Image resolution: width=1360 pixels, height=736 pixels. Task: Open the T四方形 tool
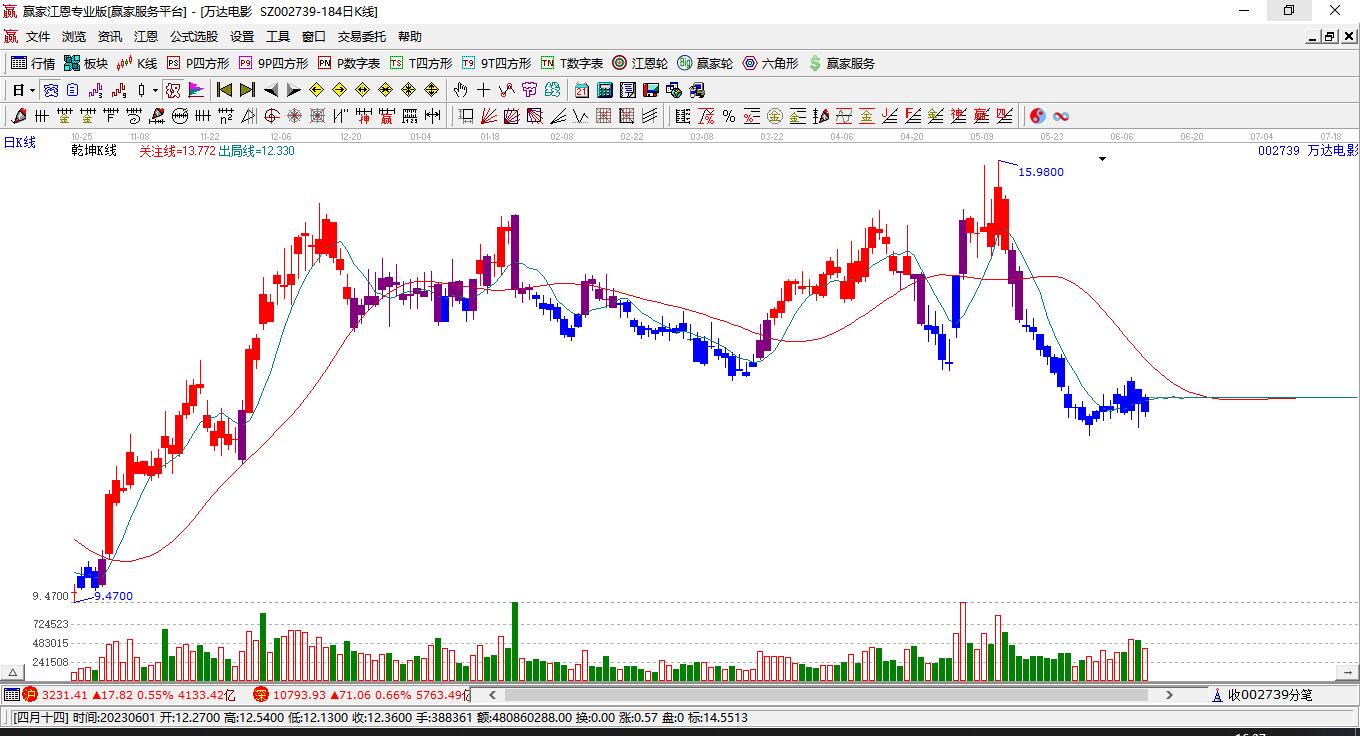(x=421, y=63)
